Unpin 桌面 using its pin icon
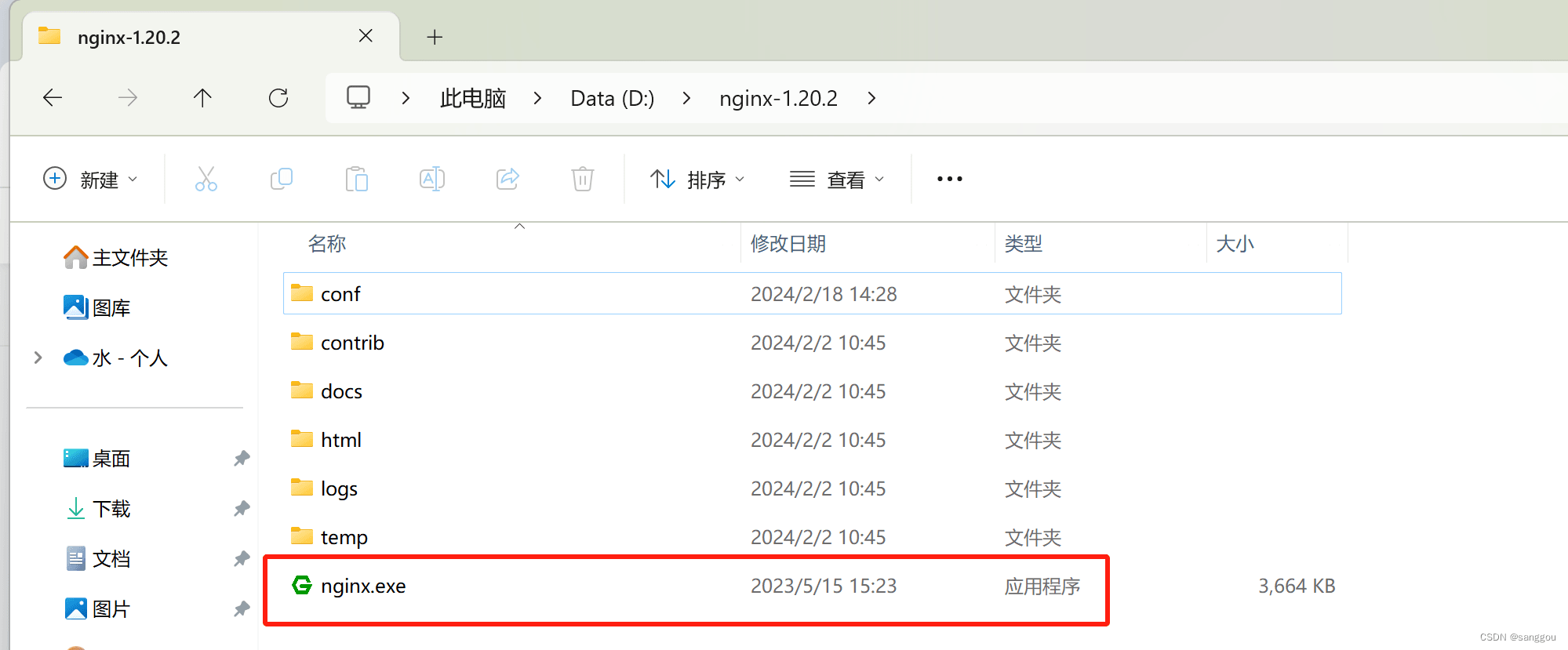The width and height of the screenshot is (1568, 650). point(242,459)
